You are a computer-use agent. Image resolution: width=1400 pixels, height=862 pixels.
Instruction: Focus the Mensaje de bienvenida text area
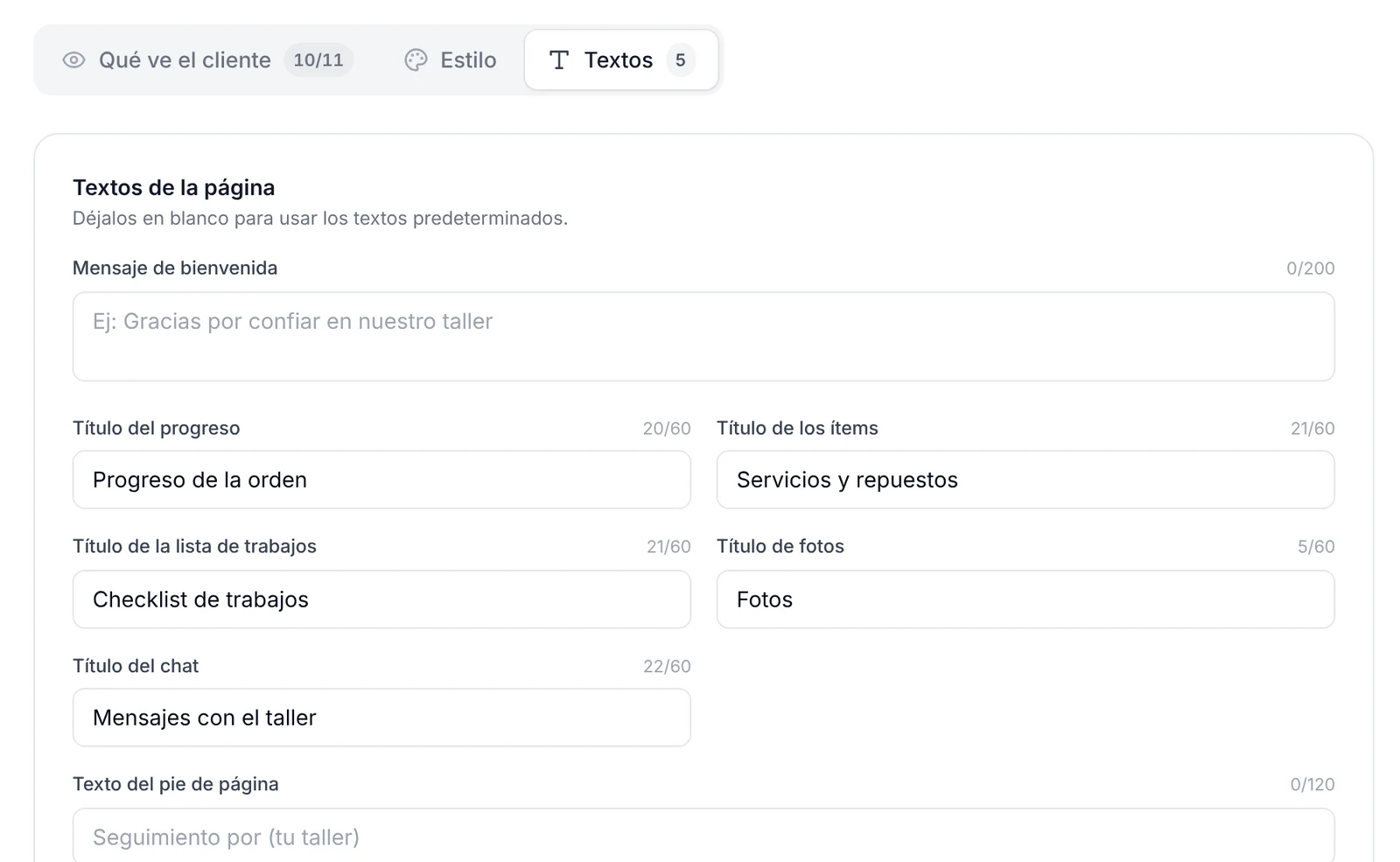(703, 336)
